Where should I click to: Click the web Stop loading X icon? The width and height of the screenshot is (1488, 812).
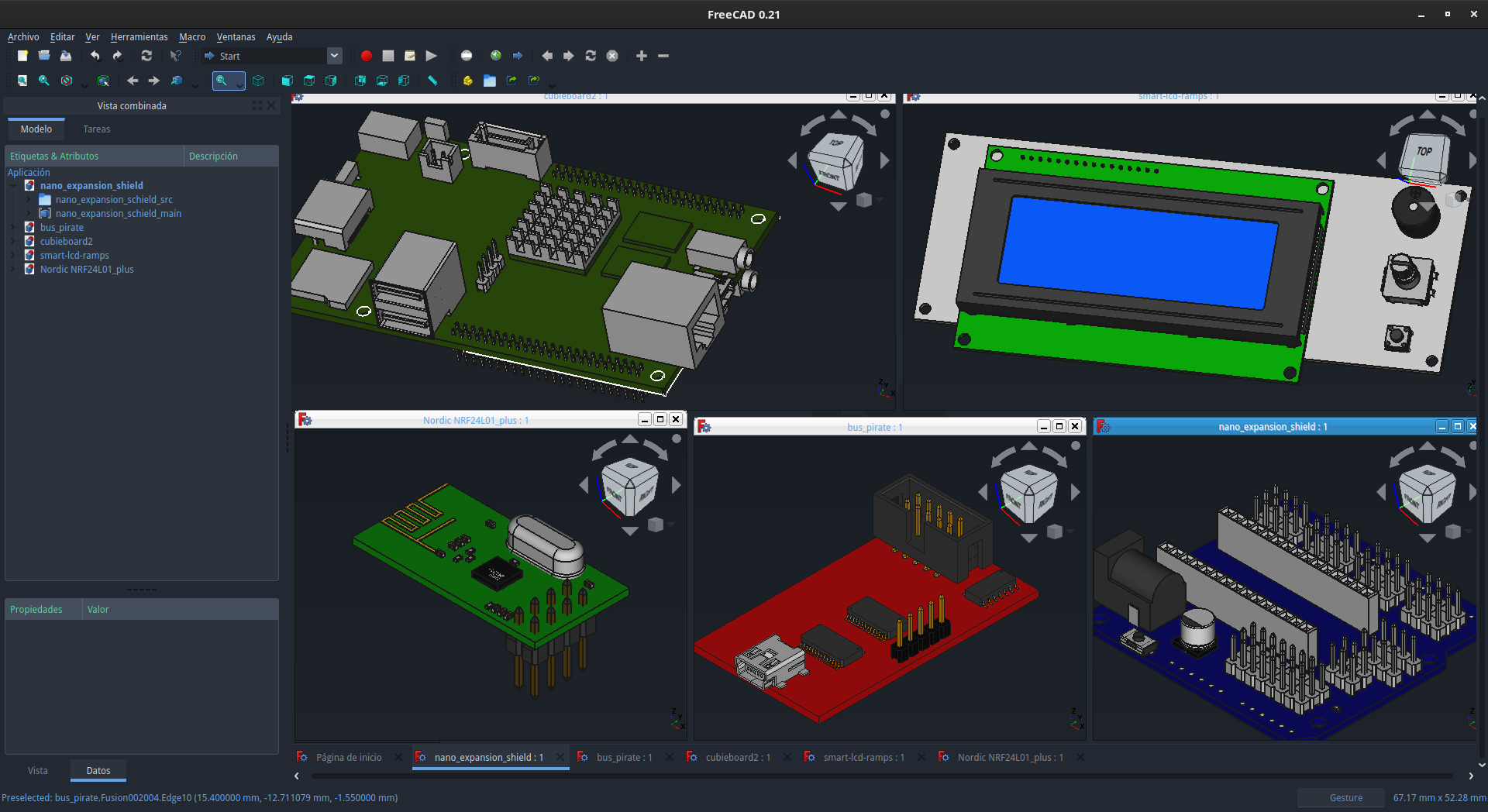pos(612,56)
